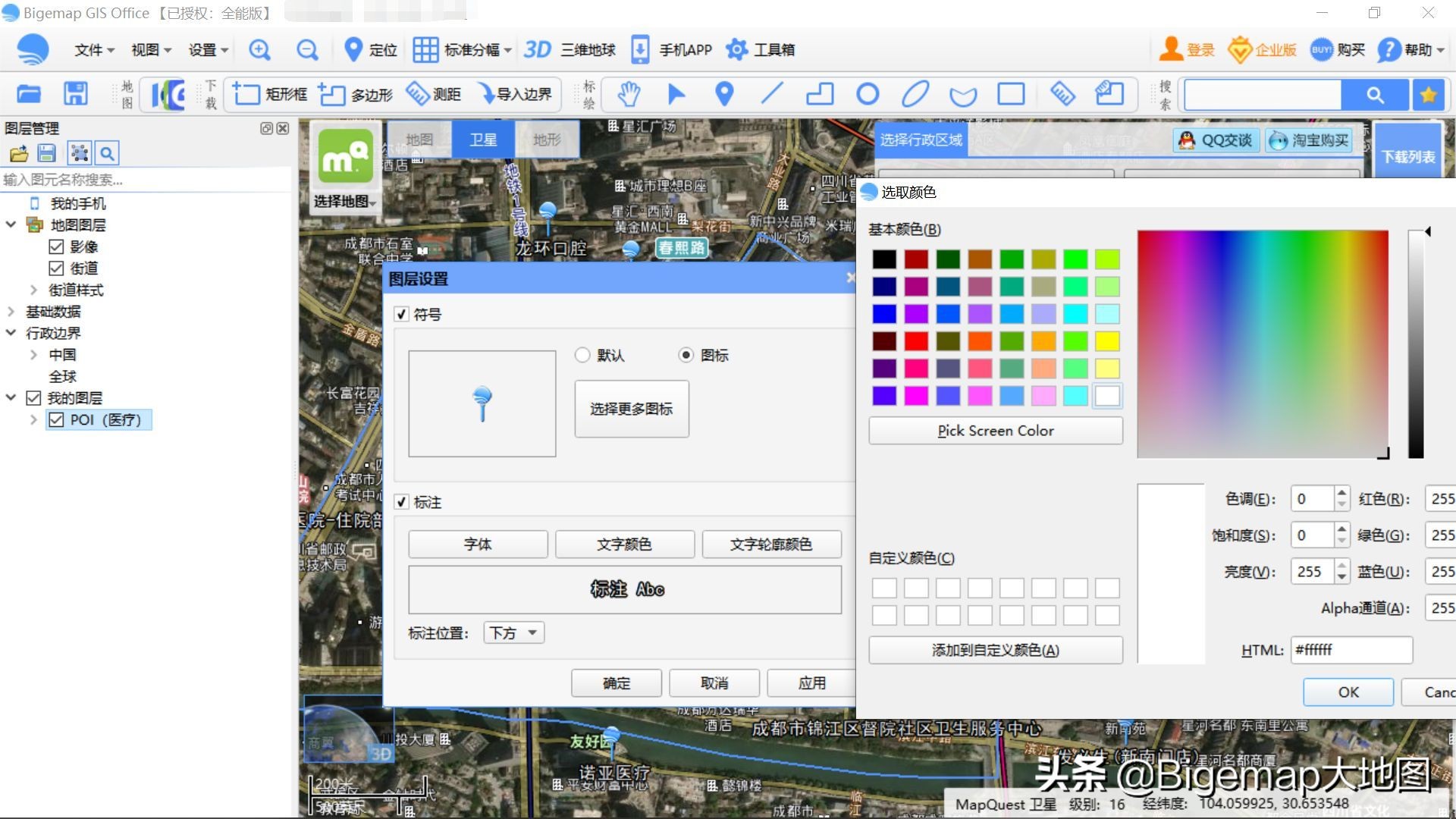The width and height of the screenshot is (1456, 819).
Task: Select the yellow basic color swatch
Action: [x=1108, y=341]
